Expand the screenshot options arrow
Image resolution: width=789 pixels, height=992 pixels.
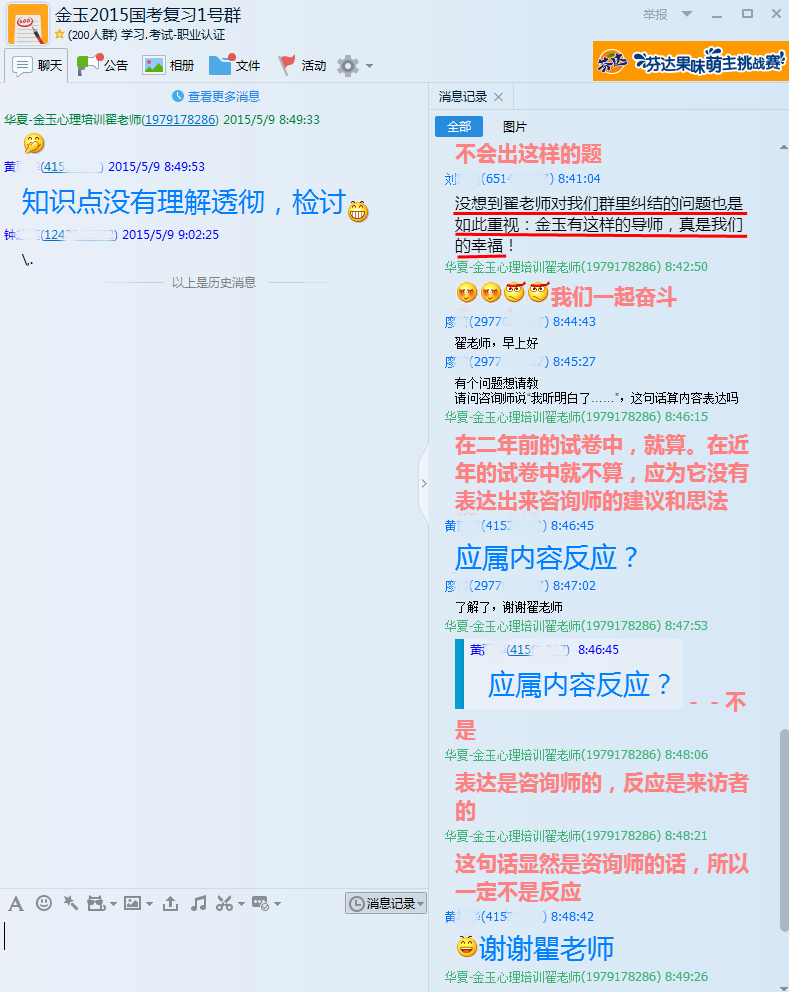[240, 904]
